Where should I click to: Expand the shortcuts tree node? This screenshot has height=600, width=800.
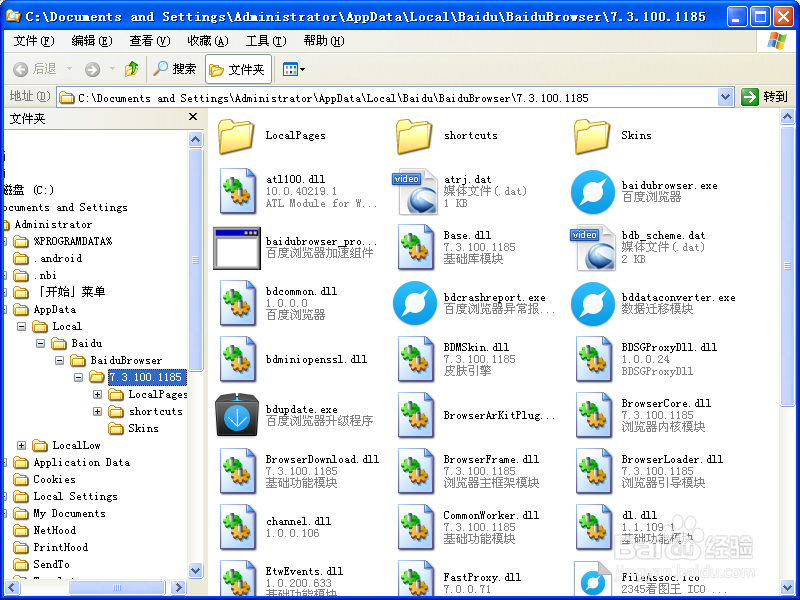[97, 411]
